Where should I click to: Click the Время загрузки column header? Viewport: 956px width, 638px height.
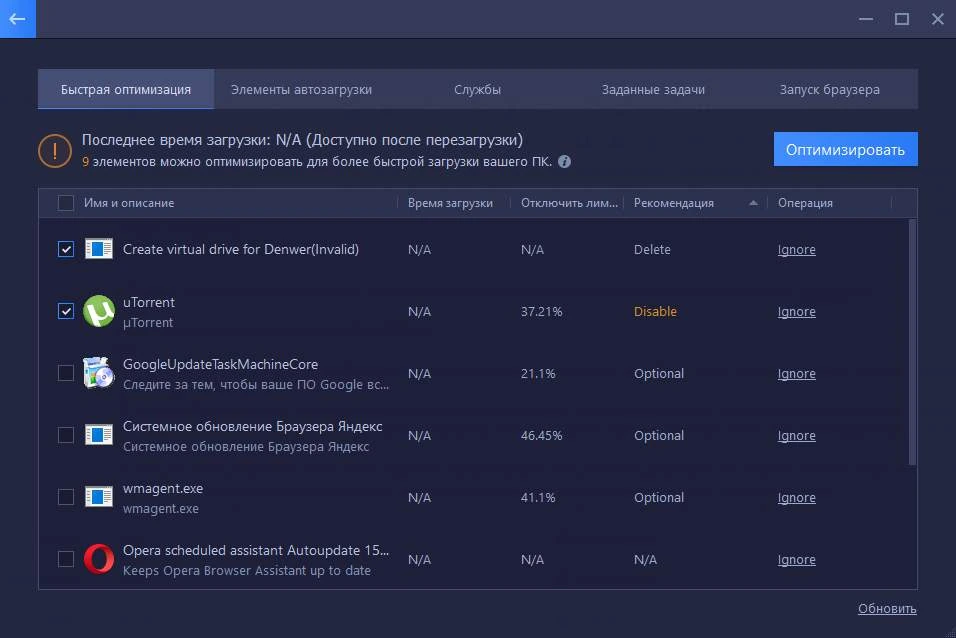pos(450,203)
